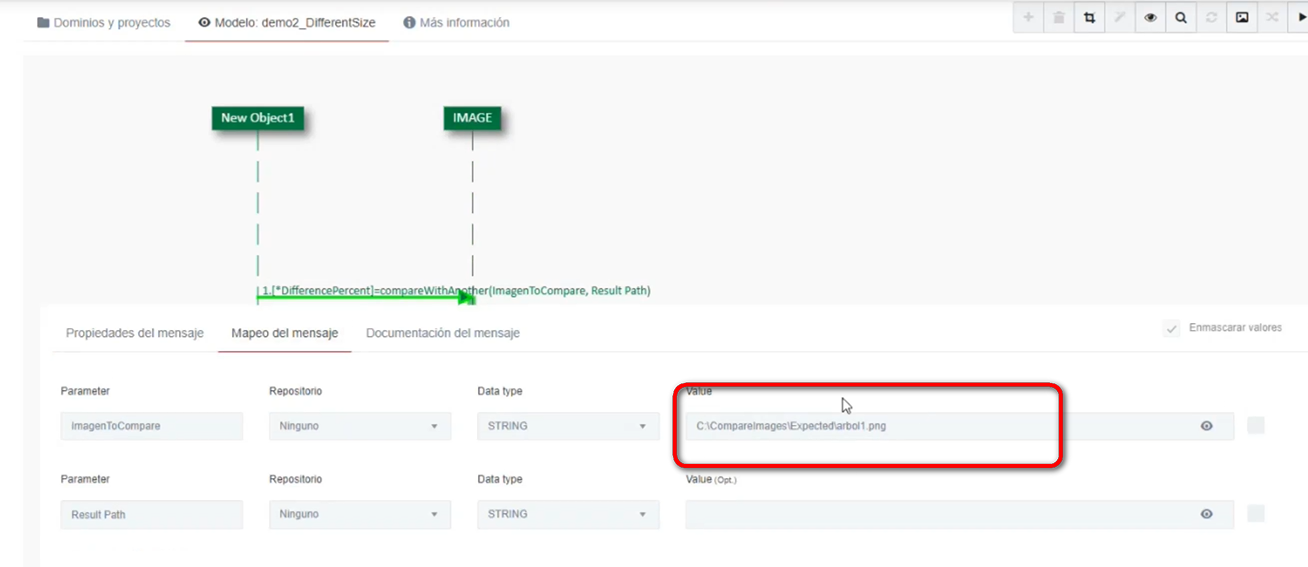Open Documentación del mensaje tab
The image size is (1308, 567).
coord(442,333)
